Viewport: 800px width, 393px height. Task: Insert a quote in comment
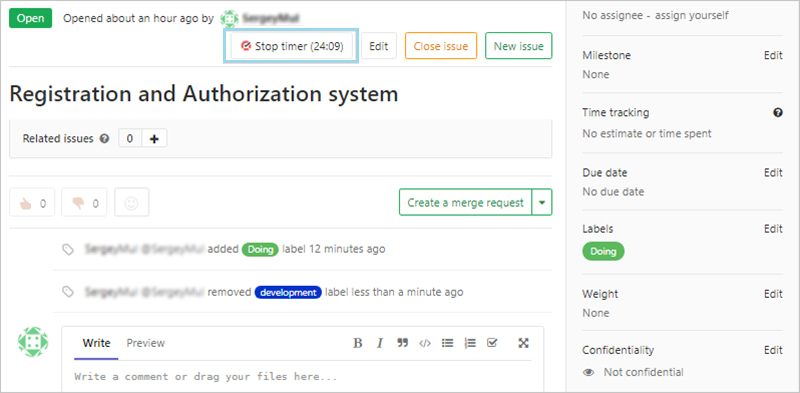click(403, 343)
